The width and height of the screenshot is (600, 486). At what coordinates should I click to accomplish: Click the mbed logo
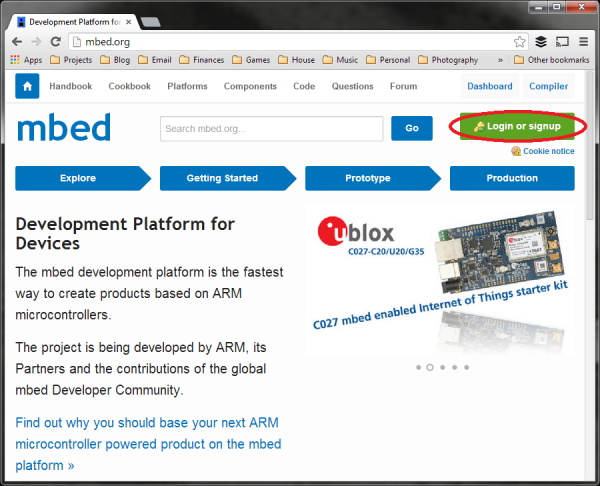(64, 128)
